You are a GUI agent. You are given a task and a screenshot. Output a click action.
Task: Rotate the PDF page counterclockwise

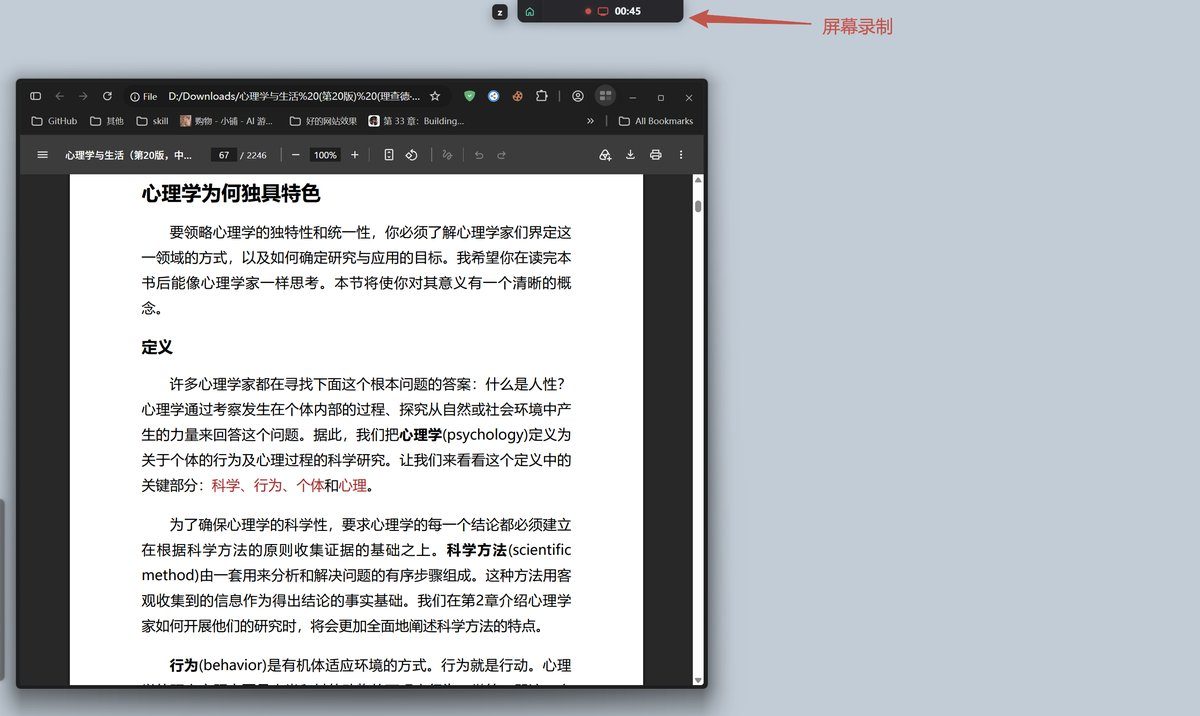pyautogui.click(x=411, y=155)
